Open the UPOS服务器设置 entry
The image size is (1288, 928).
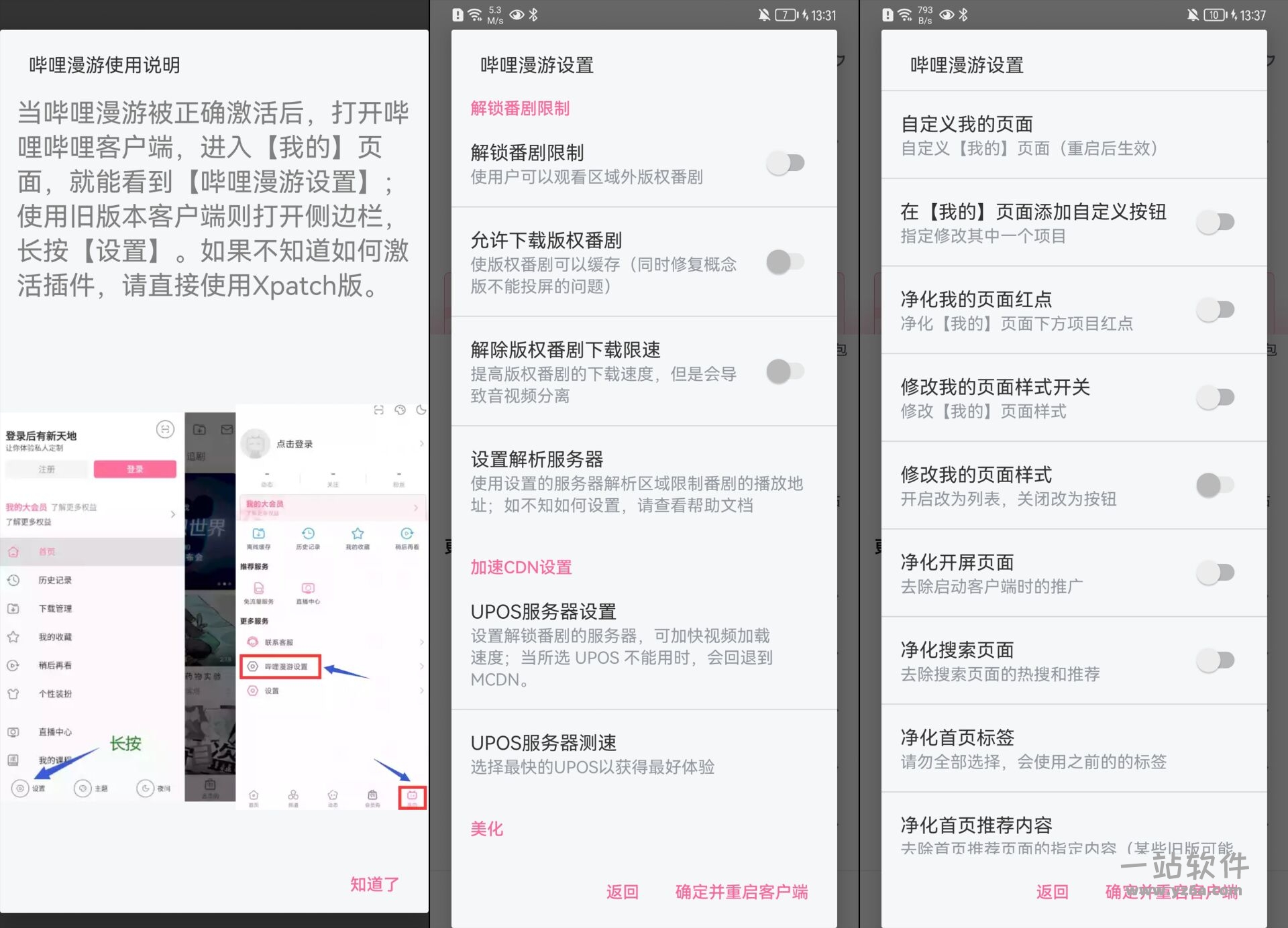(644, 645)
